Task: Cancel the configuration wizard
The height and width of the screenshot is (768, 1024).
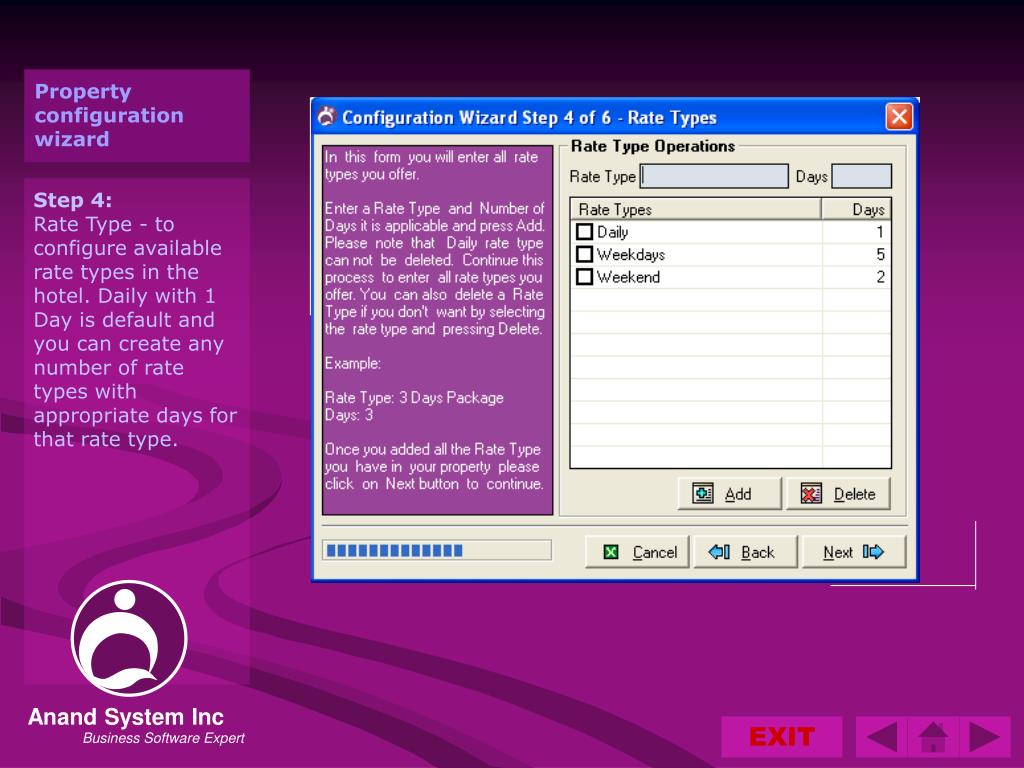Action: tap(637, 552)
